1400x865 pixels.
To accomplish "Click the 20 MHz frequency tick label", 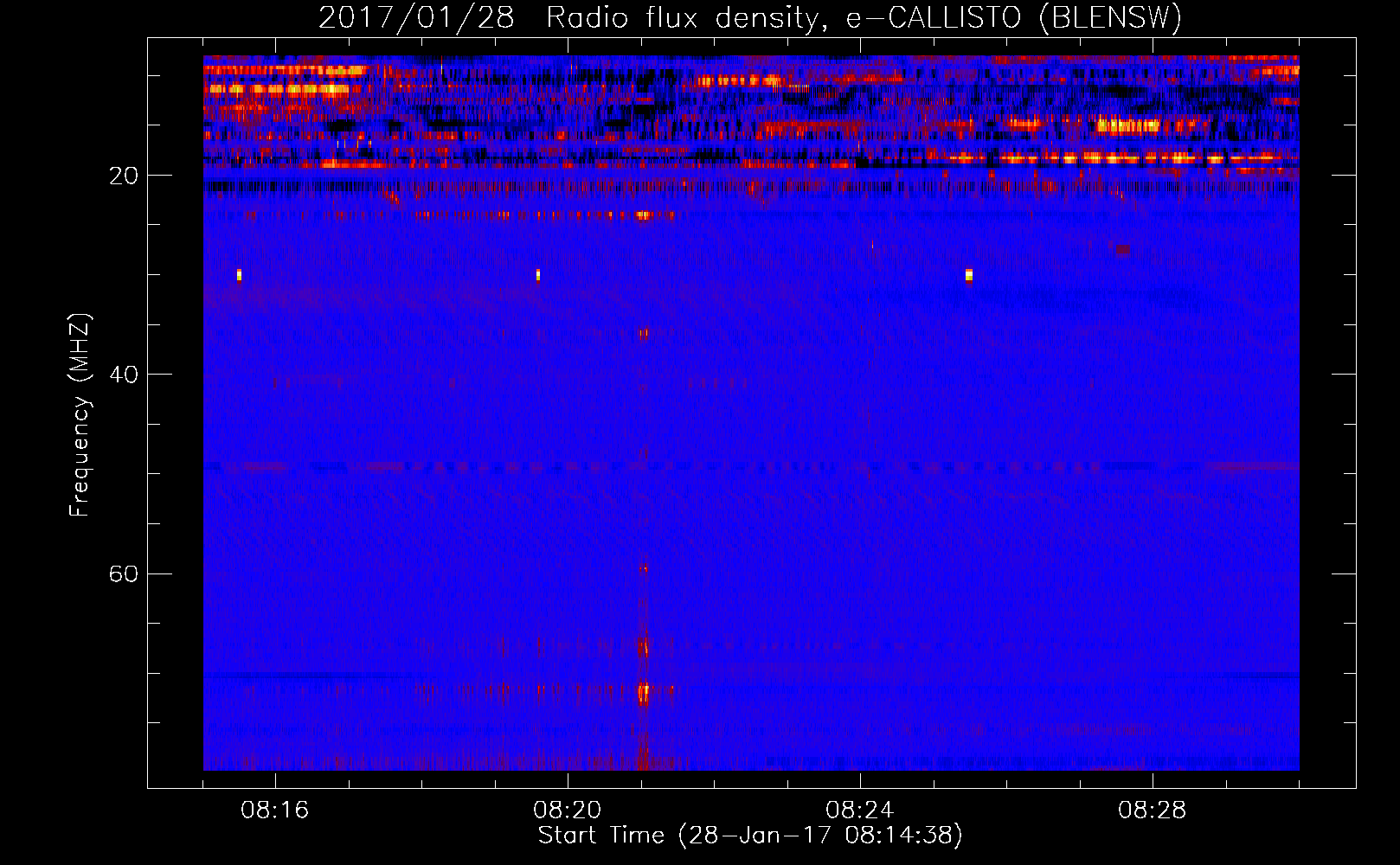I will 124,176.
